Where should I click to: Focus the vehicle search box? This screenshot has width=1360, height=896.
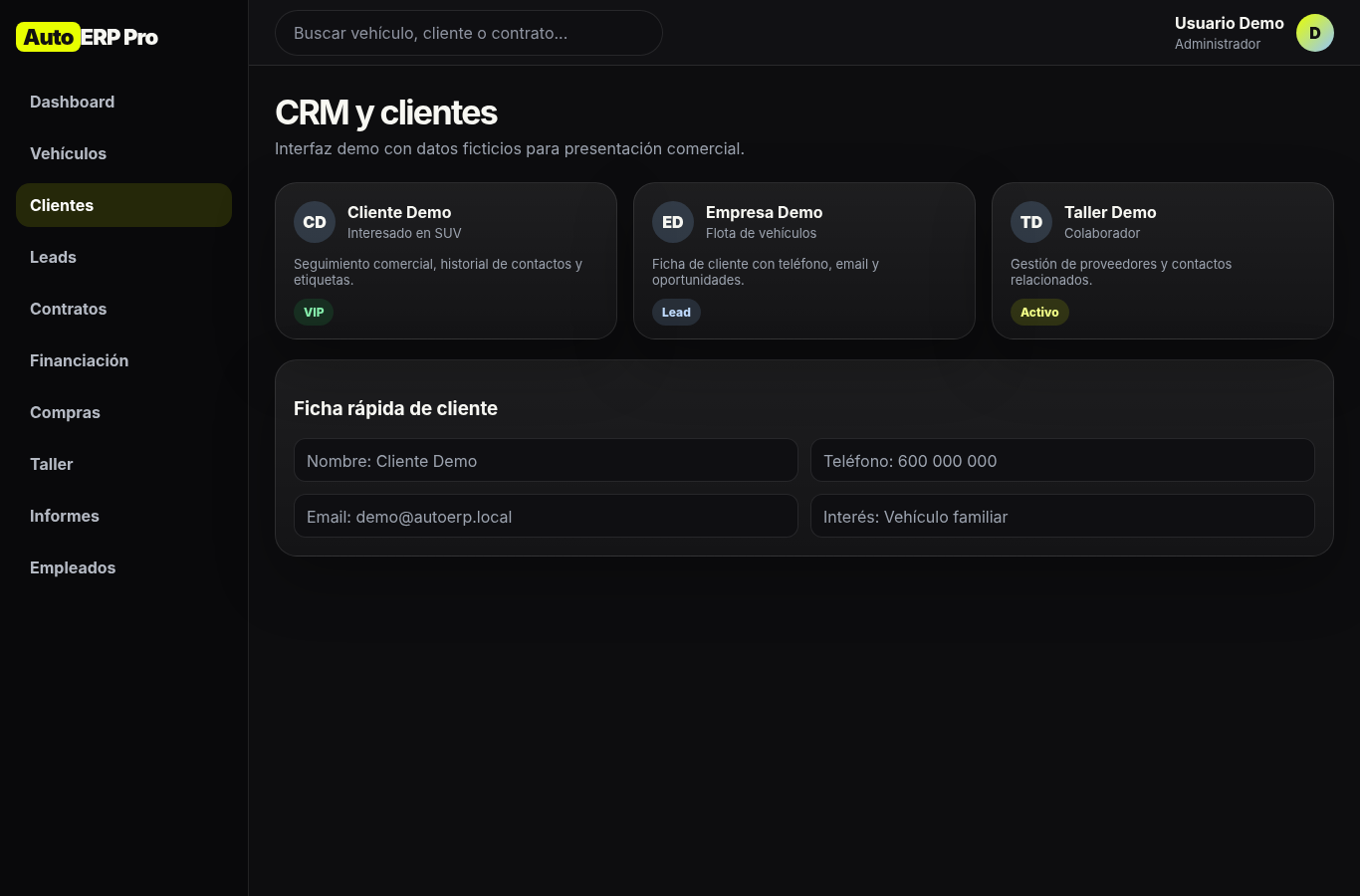click(x=469, y=33)
